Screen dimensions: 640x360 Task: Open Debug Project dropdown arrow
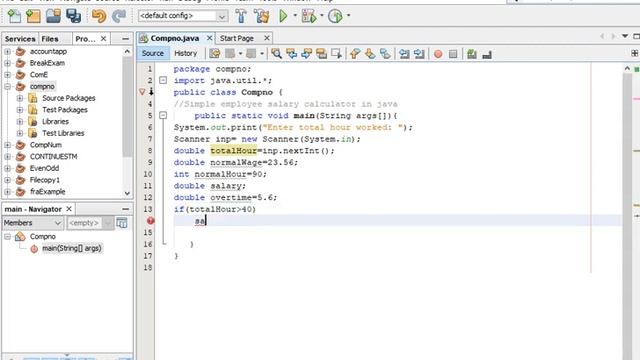(x=322, y=16)
